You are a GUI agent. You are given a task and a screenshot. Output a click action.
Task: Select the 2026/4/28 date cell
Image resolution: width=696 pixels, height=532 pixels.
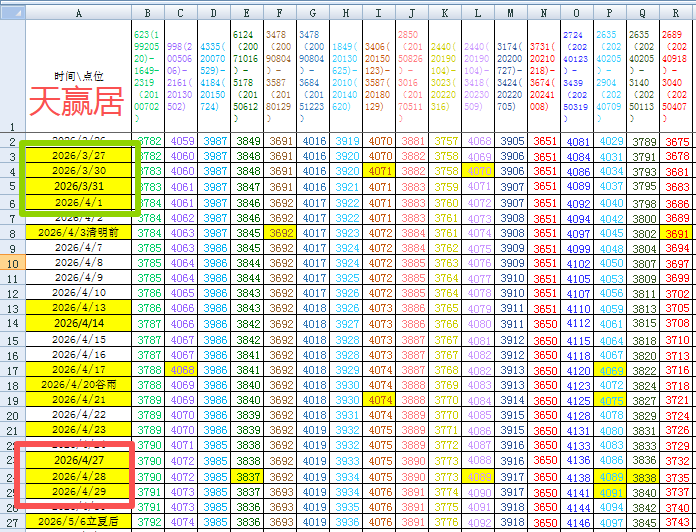[79, 476]
